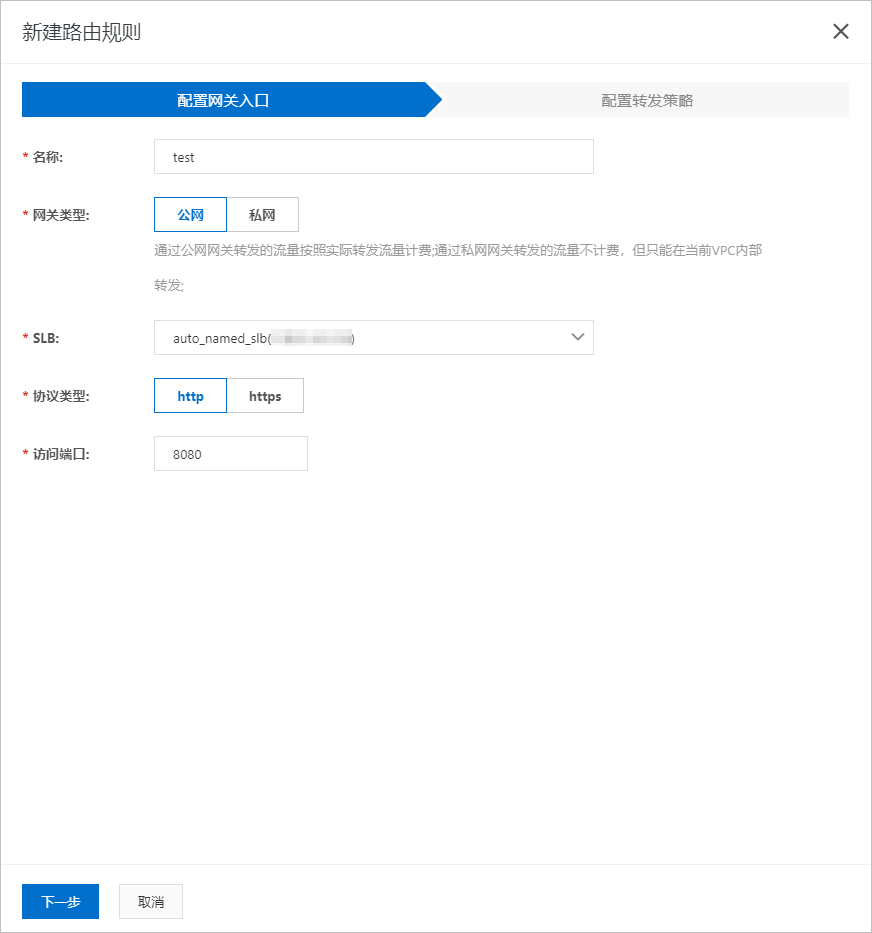Click the gateway billing hint text

458,268
